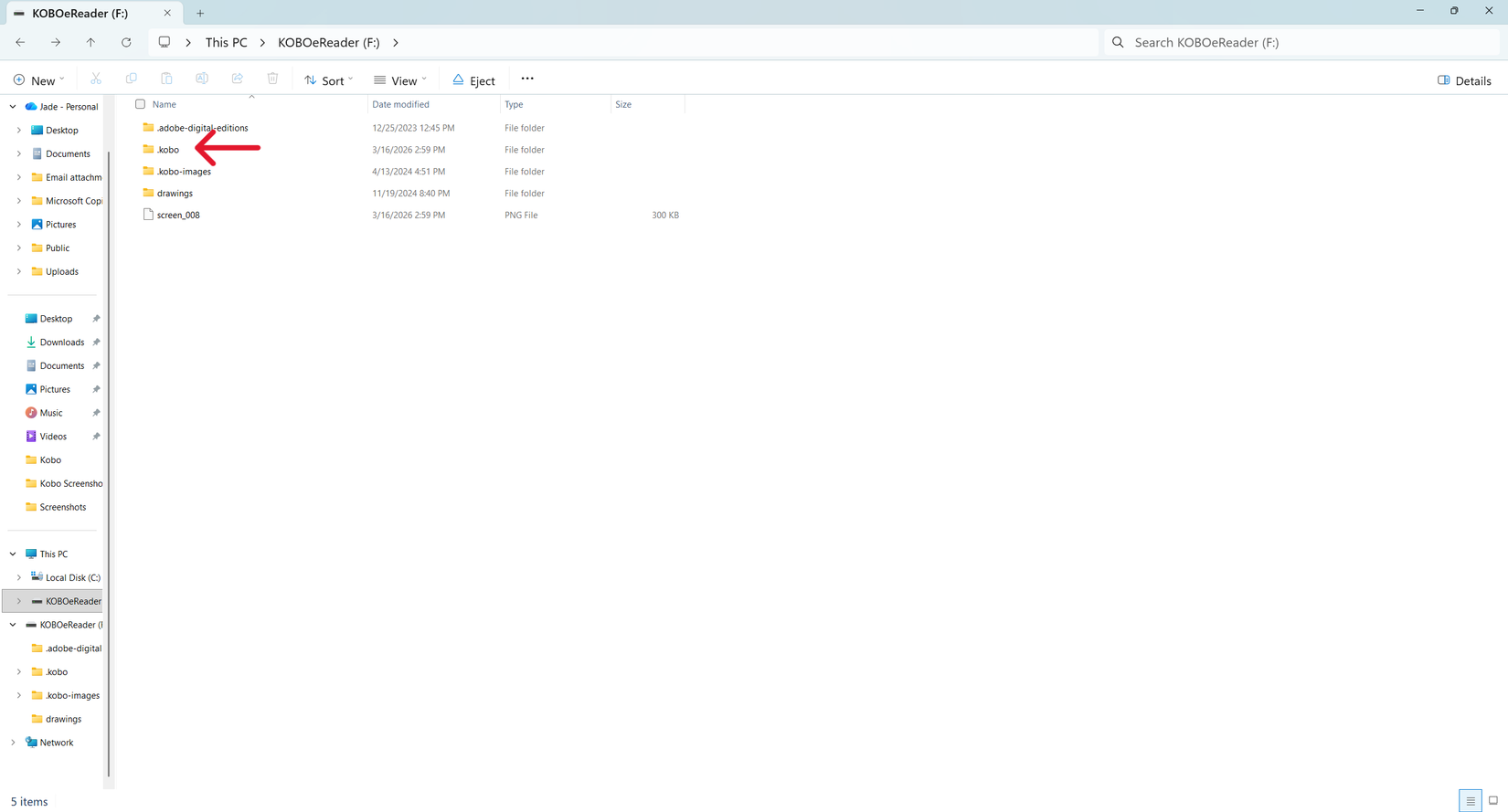Expand the .kobo-images node in sidebar tree
The width and height of the screenshot is (1508, 812).
(x=19, y=696)
